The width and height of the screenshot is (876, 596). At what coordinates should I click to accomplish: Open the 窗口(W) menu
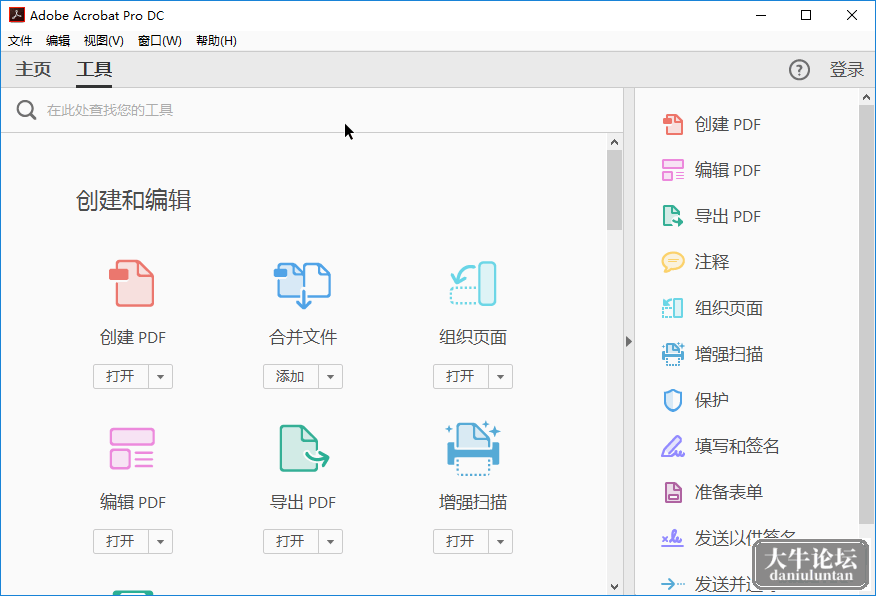click(x=160, y=41)
